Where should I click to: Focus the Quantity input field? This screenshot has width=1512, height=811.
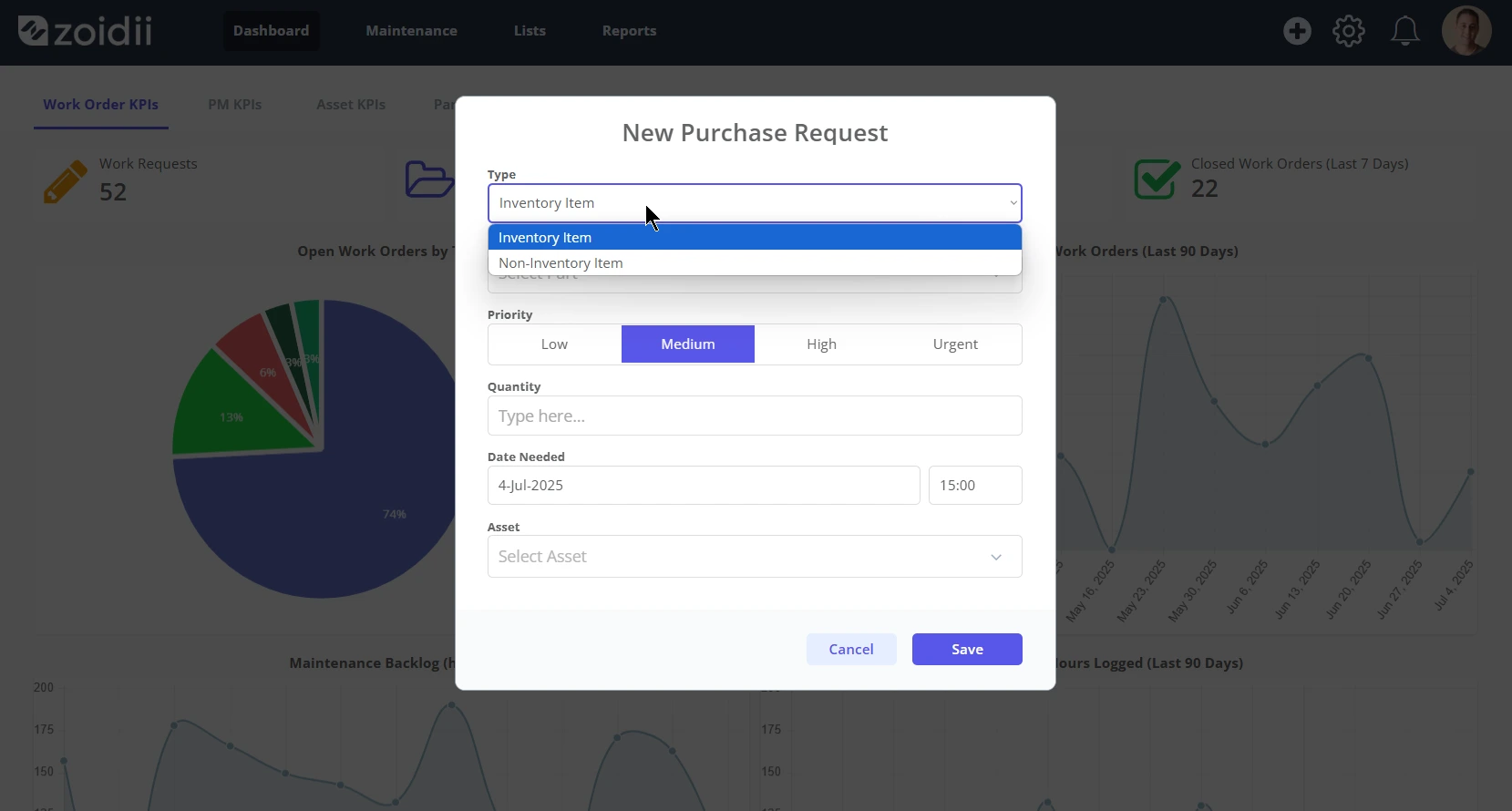click(755, 416)
